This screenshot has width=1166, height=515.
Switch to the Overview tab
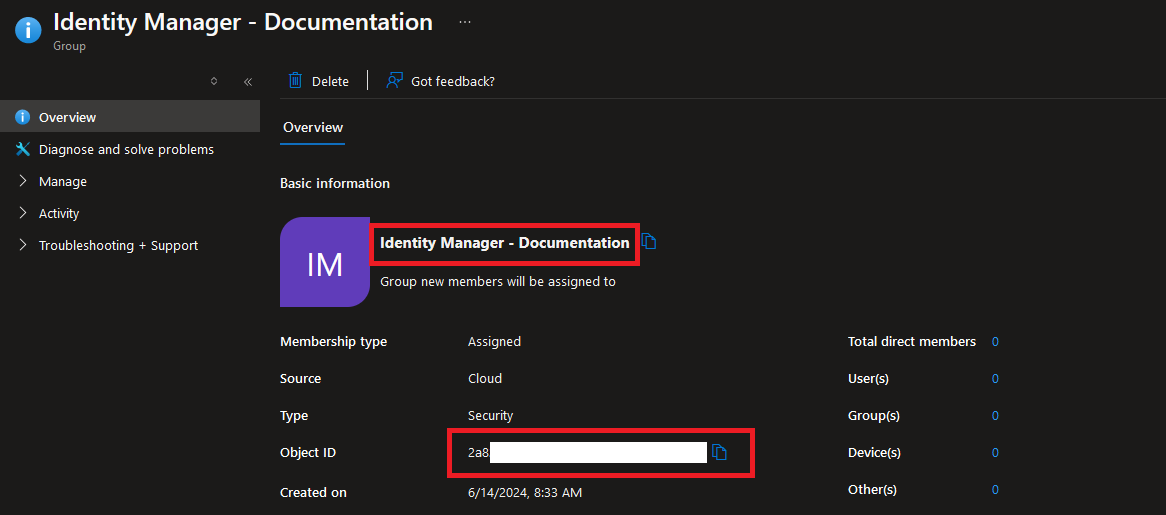pos(313,127)
